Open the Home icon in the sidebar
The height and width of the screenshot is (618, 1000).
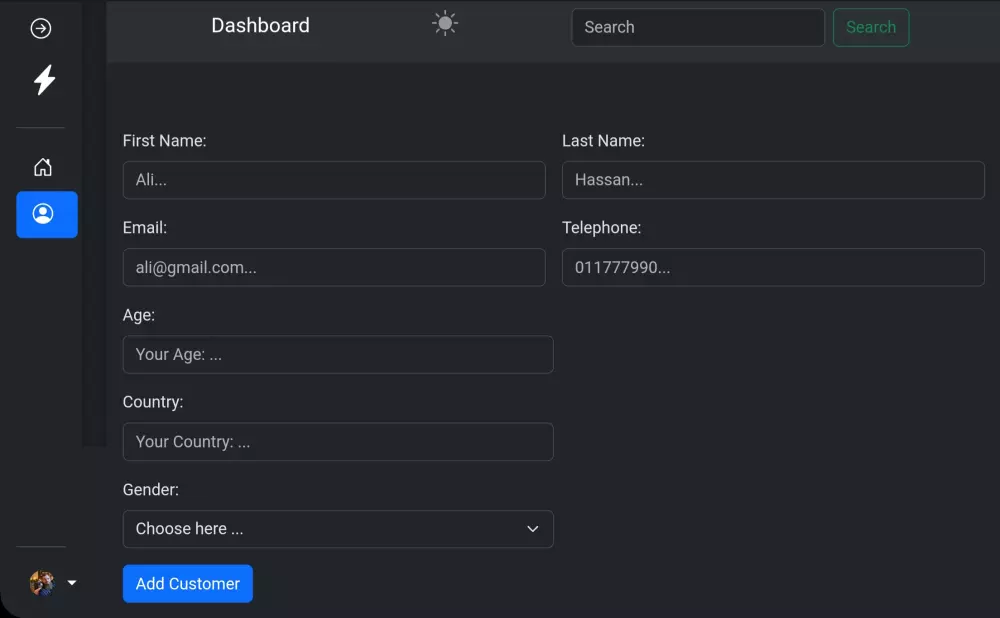click(41, 167)
